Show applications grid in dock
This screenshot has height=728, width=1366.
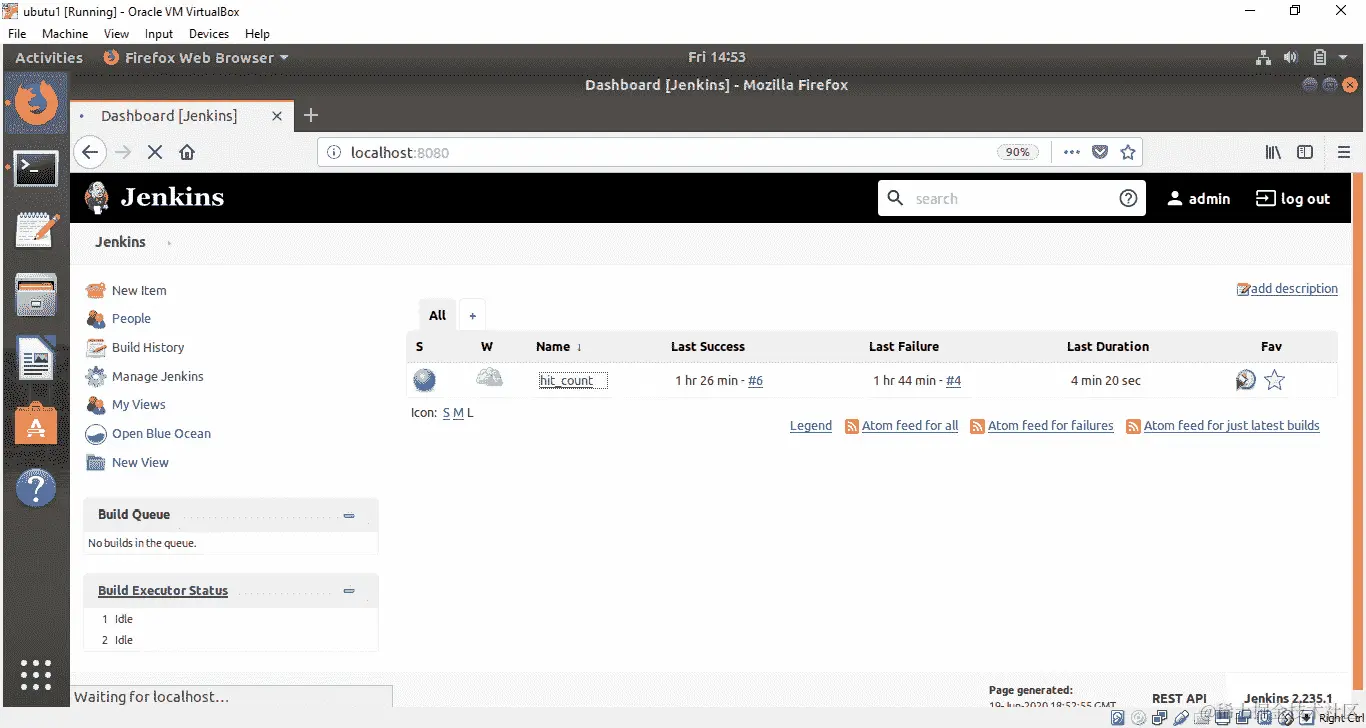pyautogui.click(x=36, y=675)
